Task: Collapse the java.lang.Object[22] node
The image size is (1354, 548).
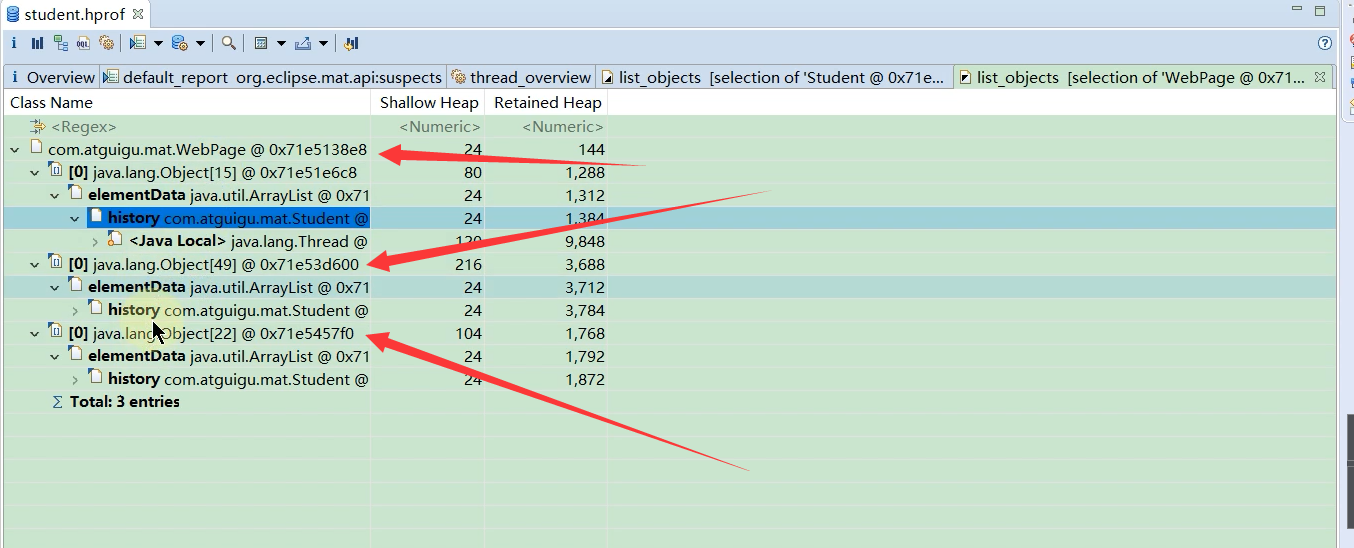Action: (x=34, y=334)
